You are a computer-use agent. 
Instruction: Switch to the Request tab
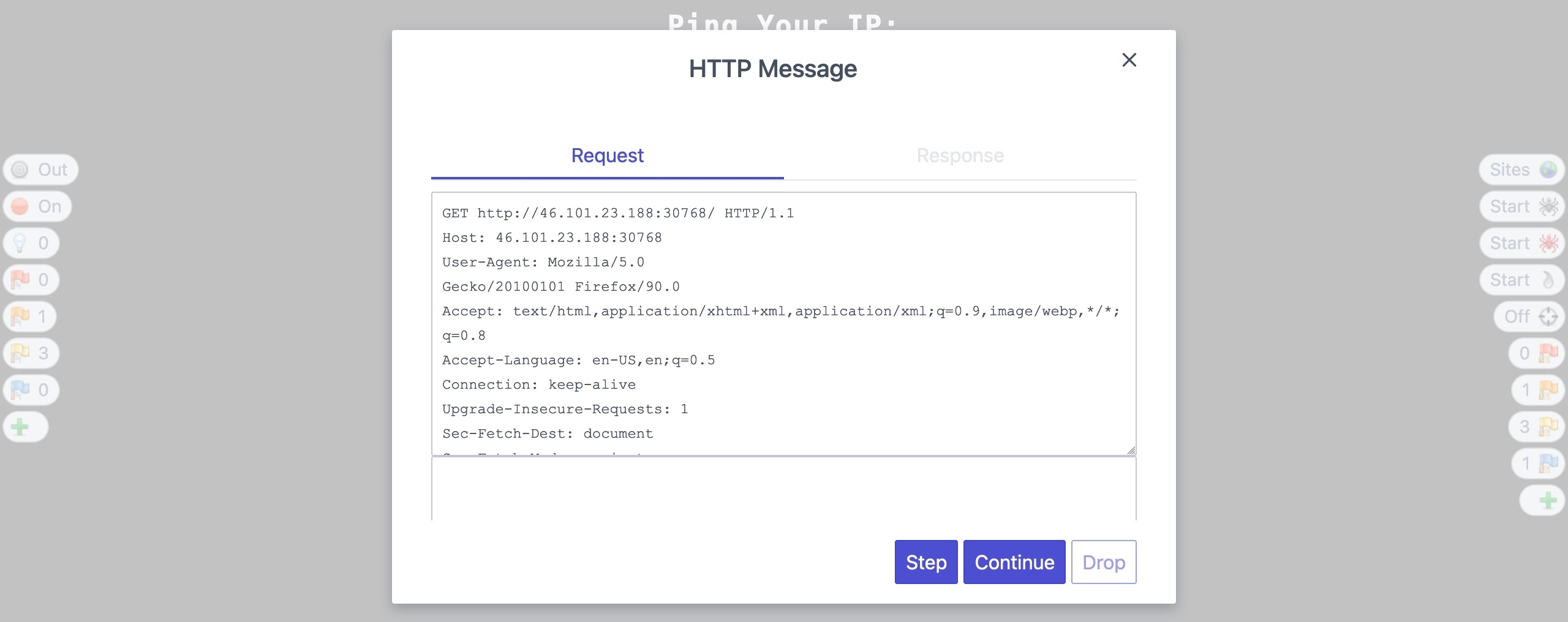tap(607, 156)
